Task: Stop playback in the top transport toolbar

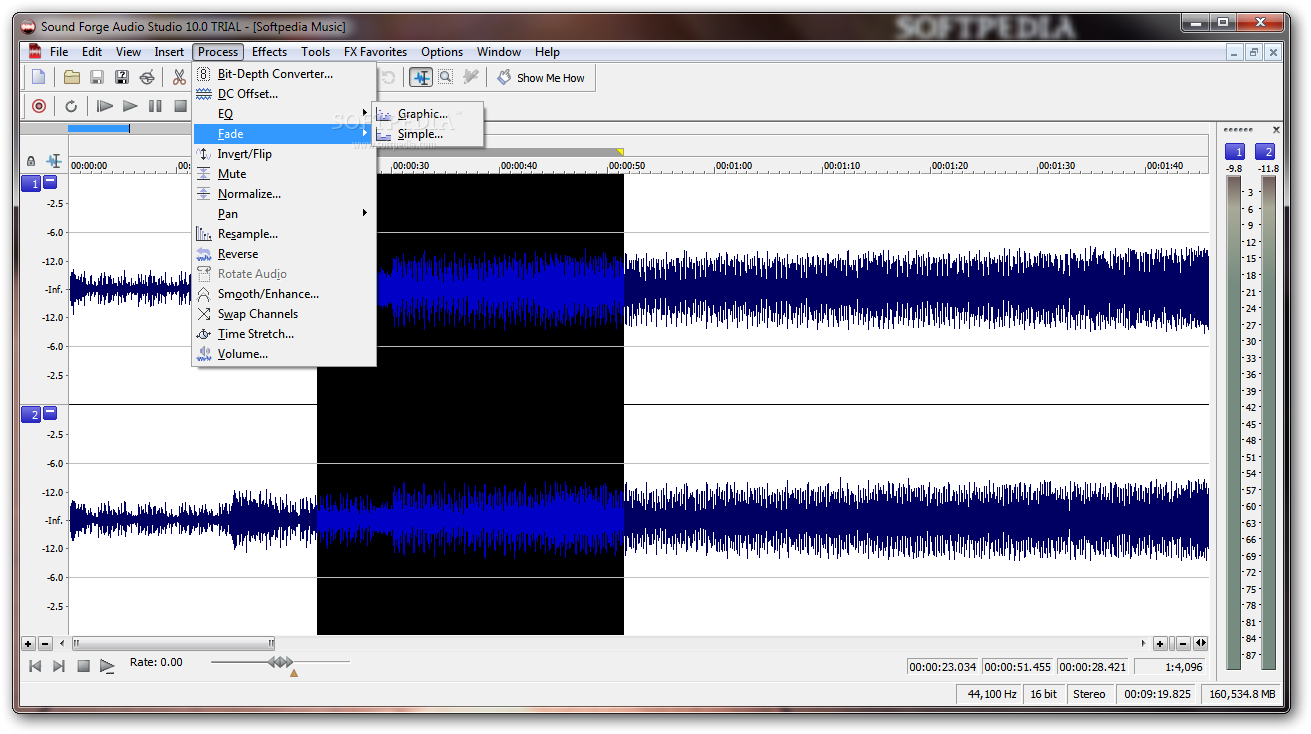Action: click(180, 105)
